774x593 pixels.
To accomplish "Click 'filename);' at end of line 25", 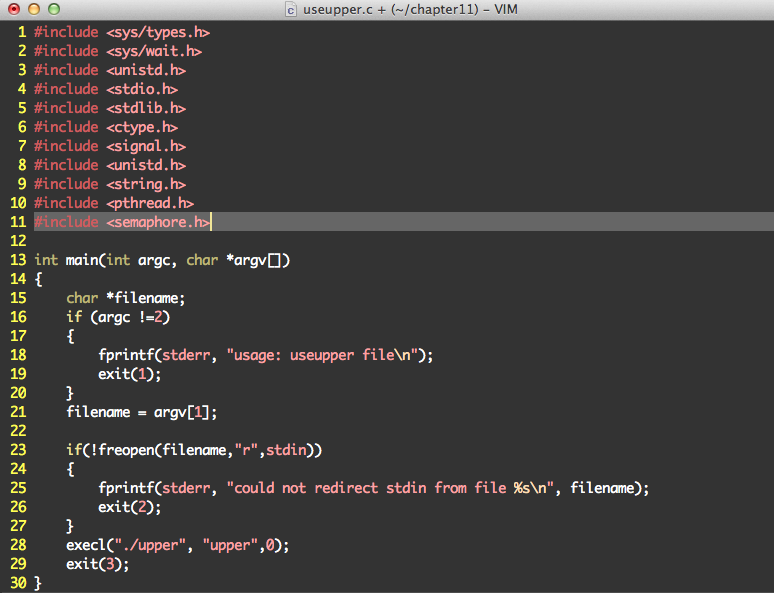I will click(x=610, y=488).
